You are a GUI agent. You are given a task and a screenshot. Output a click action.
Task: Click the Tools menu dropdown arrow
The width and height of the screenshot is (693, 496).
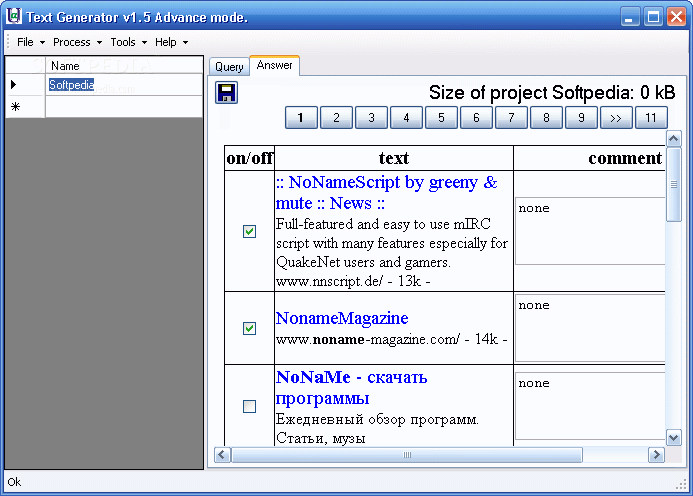(144, 42)
